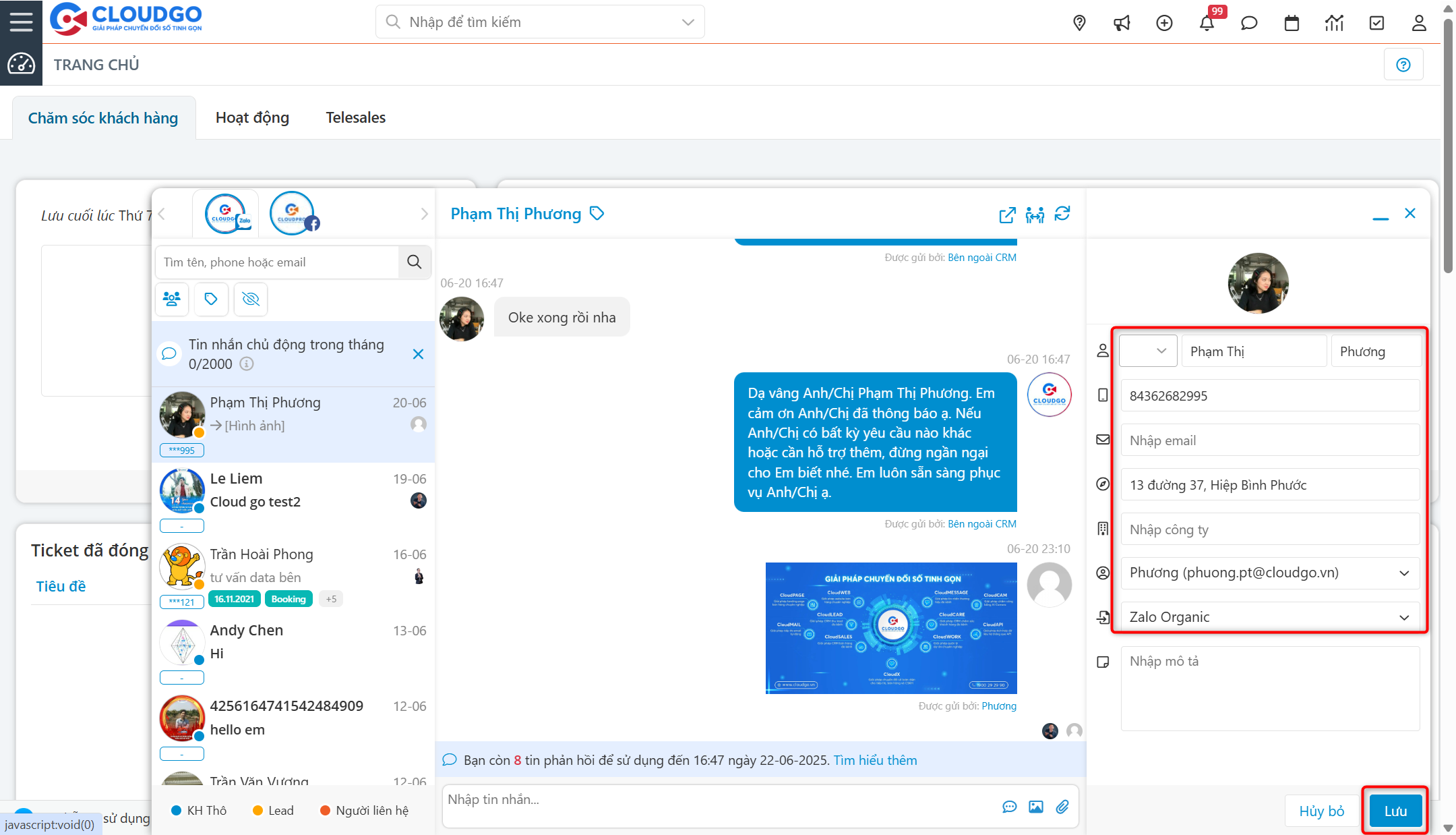Click the Lưu button to save contact
The width and height of the screenshot is (1456, 835).
(x=1395, y=811)
